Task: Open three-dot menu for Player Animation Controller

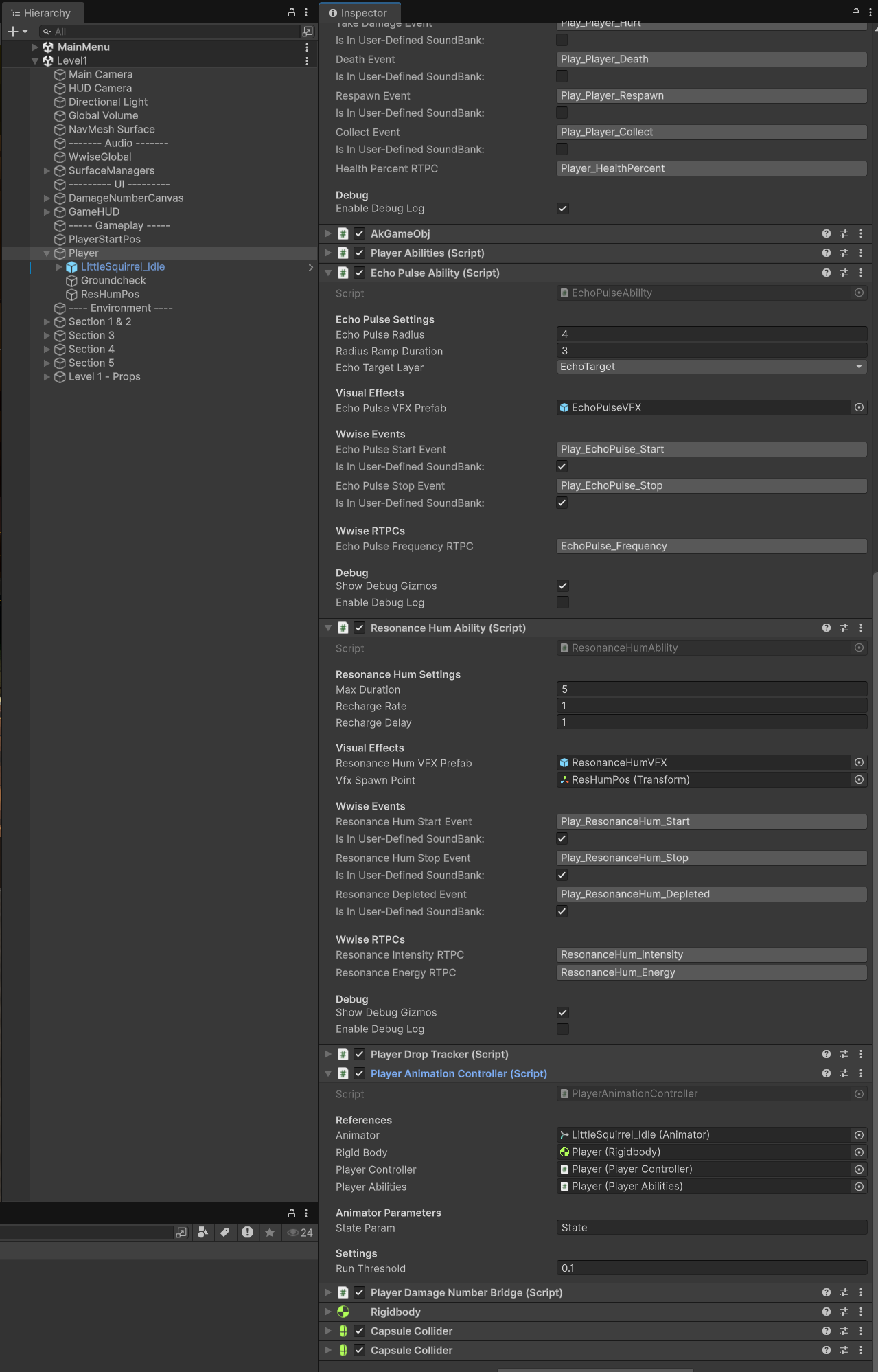Action: click(x=861, y=1073)
